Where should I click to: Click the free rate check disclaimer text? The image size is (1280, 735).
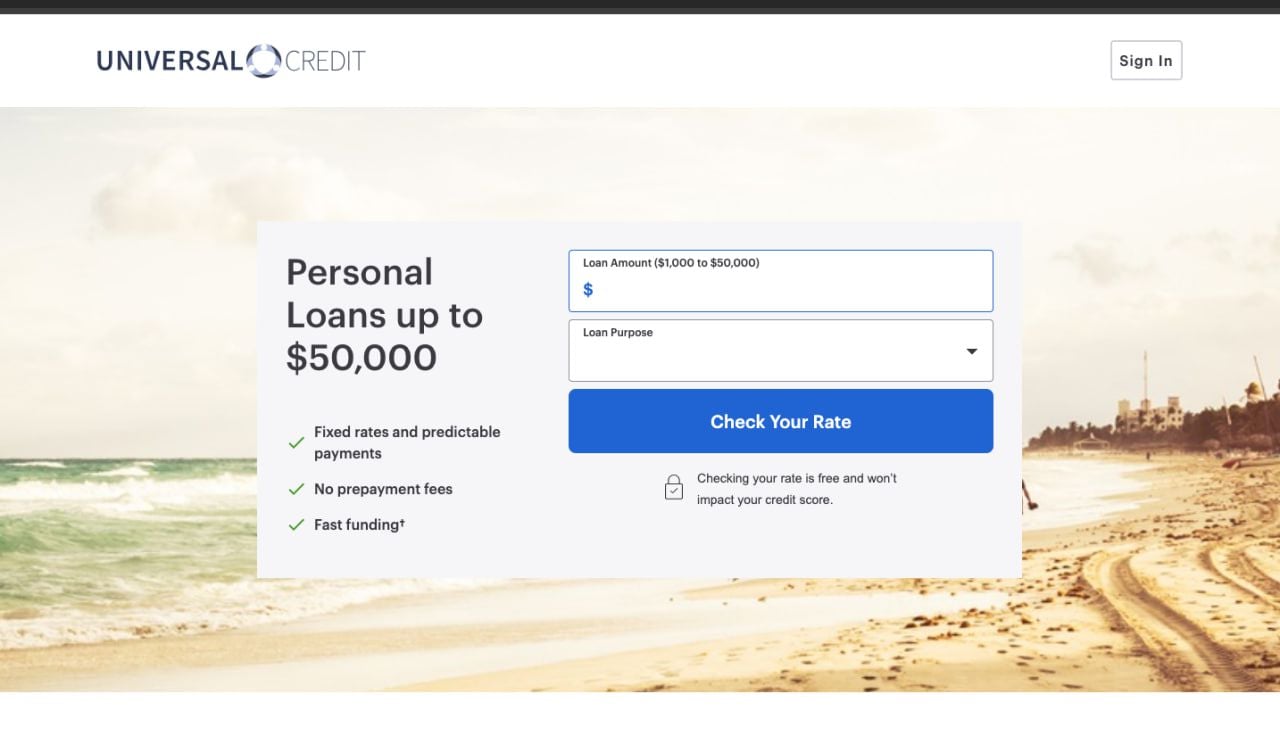click(796, 489)
